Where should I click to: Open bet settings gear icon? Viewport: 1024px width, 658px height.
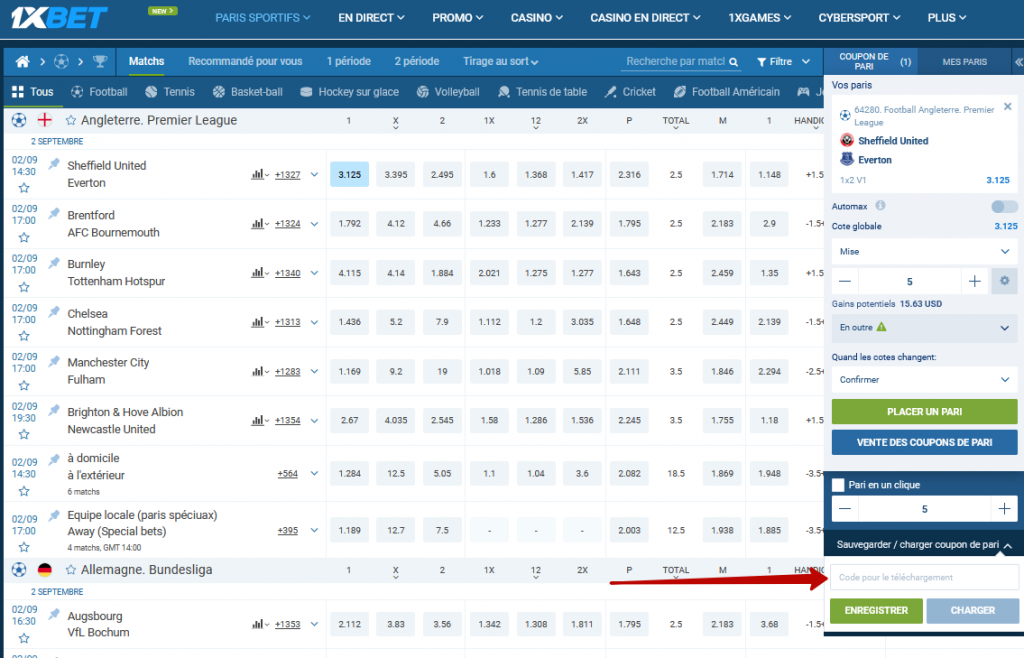click(1004, 281)
